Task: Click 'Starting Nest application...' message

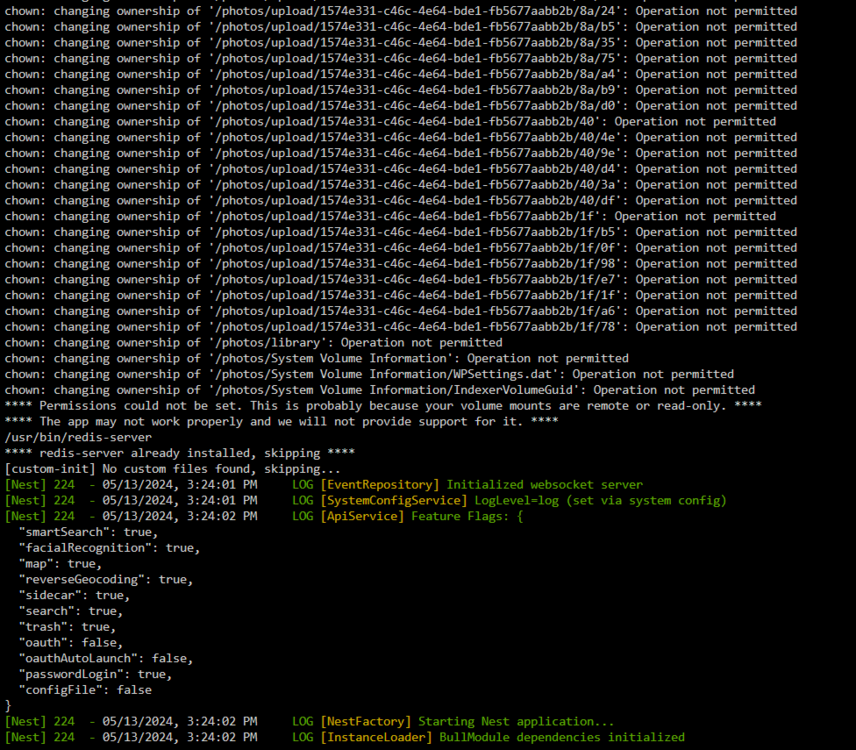Action: [516, 722]
